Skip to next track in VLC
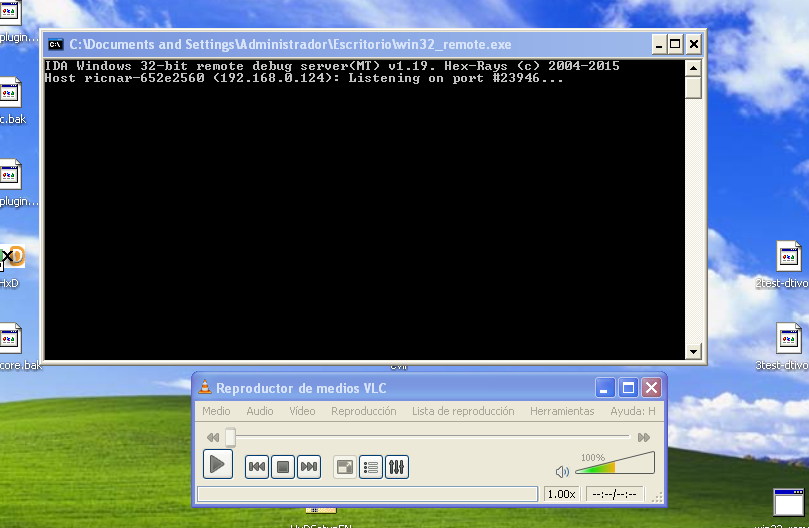 click(309, 466)
